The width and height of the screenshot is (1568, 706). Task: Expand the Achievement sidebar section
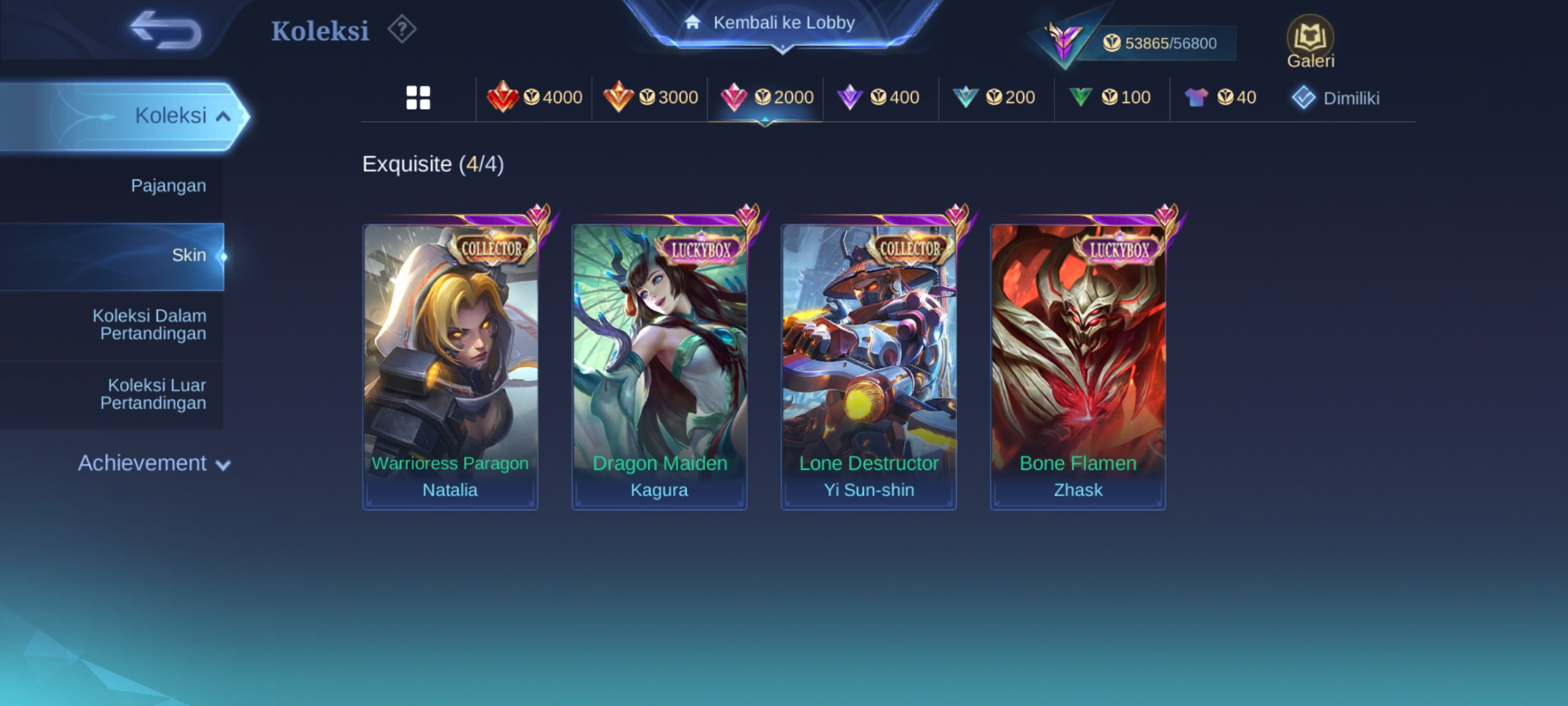click(x=154, y=463)
